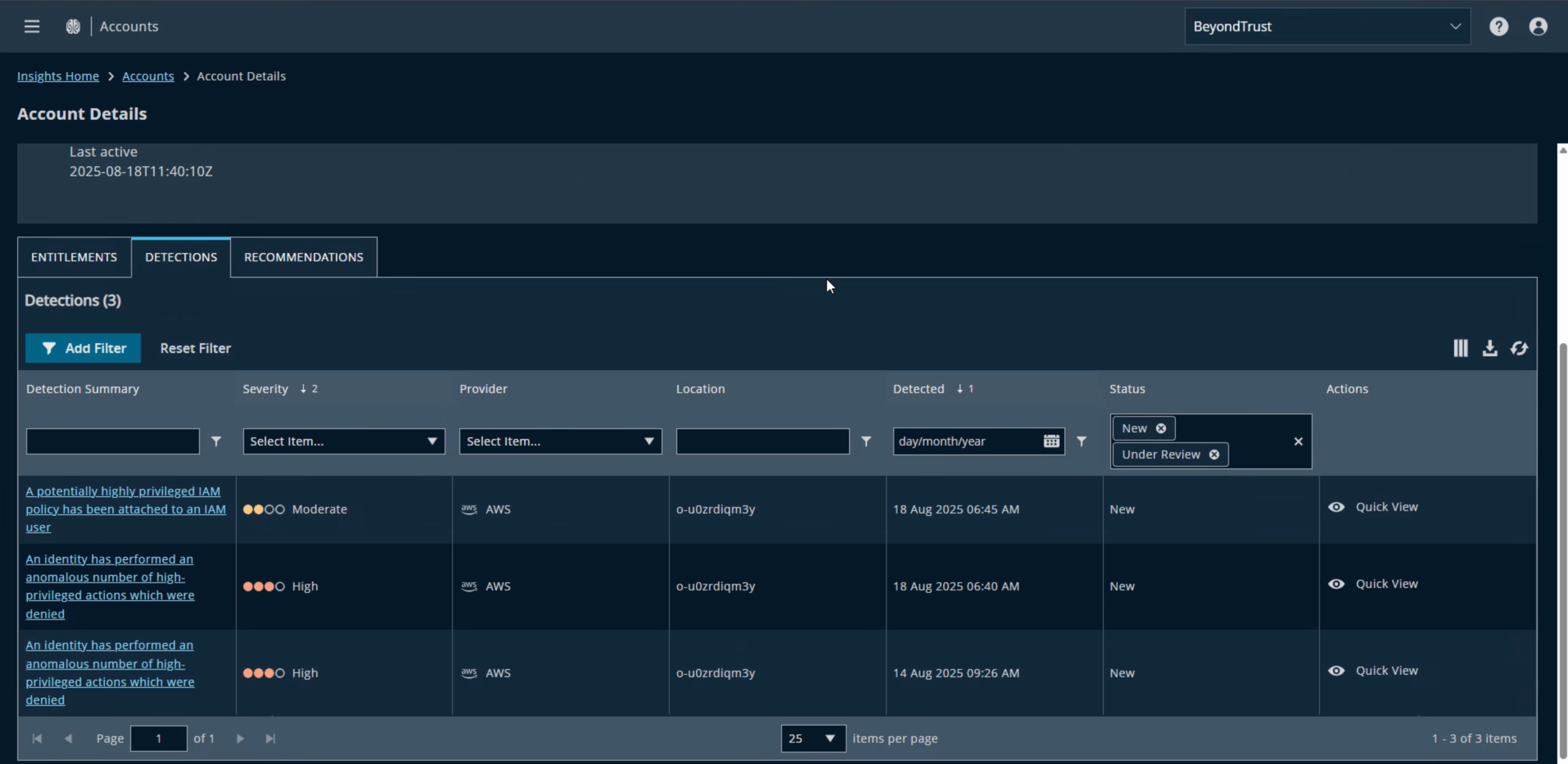Click the Add Filter button
The image size is (1568, 764).
point(83,348)
